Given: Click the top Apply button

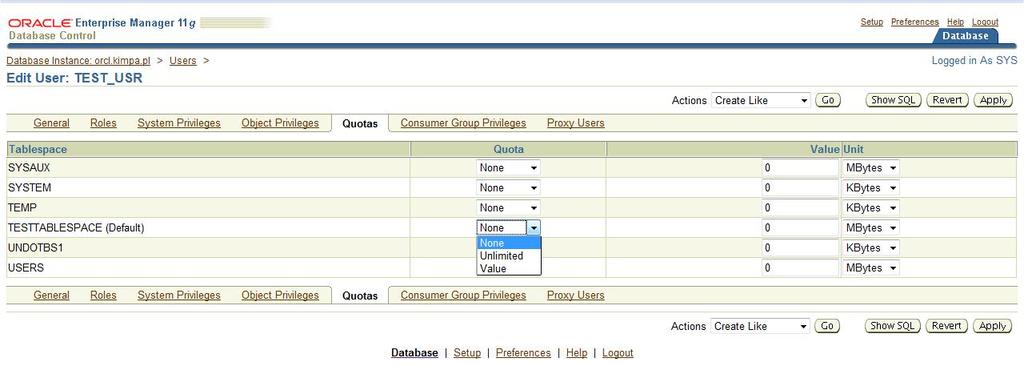Looking at the screenshot, I should (993, 101).
